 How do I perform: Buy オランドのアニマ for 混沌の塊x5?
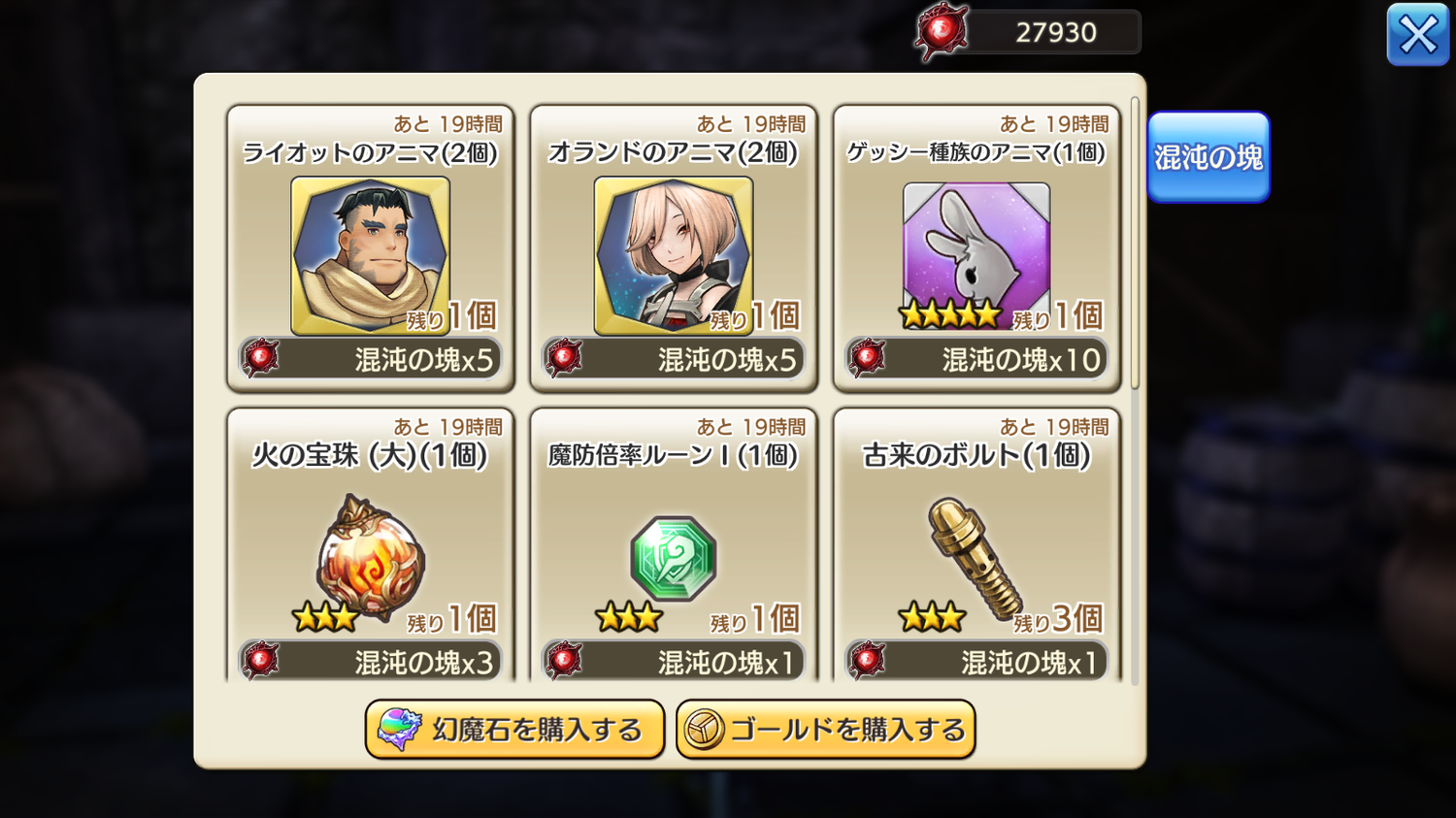pos(674,359)
